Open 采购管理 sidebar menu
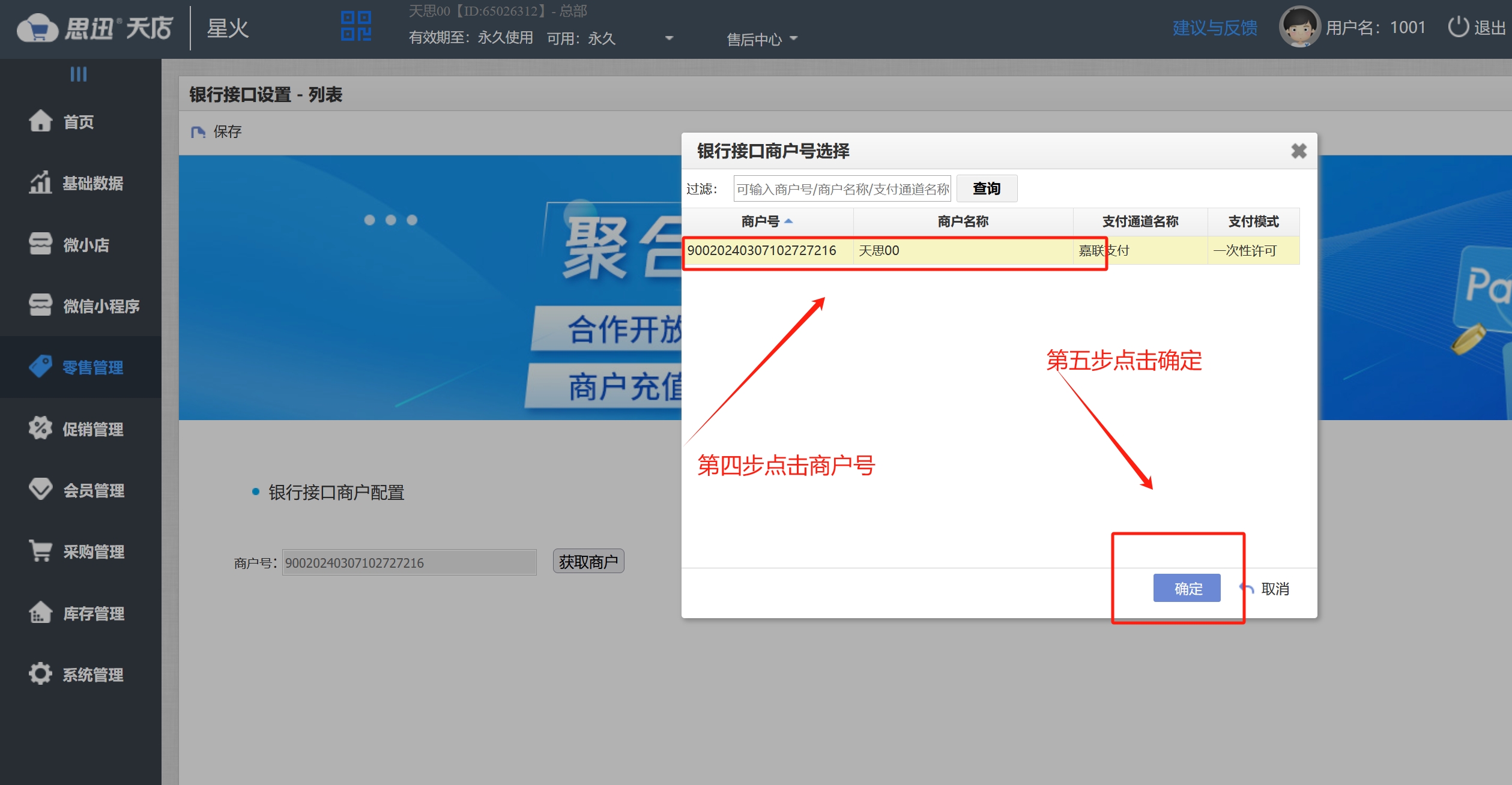1512x785 pixels. tap(93, 552)
